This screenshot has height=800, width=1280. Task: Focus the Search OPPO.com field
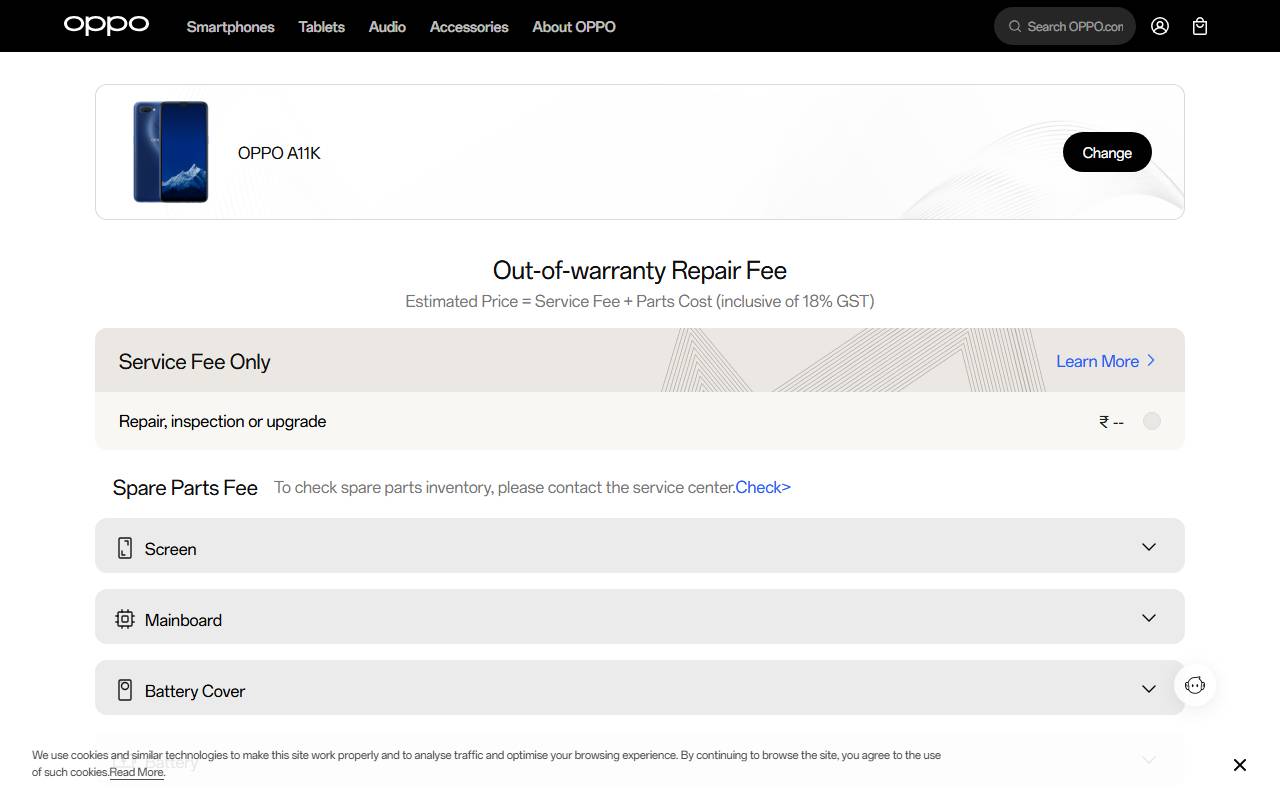pyautogui.click(x=1065, y=26)
